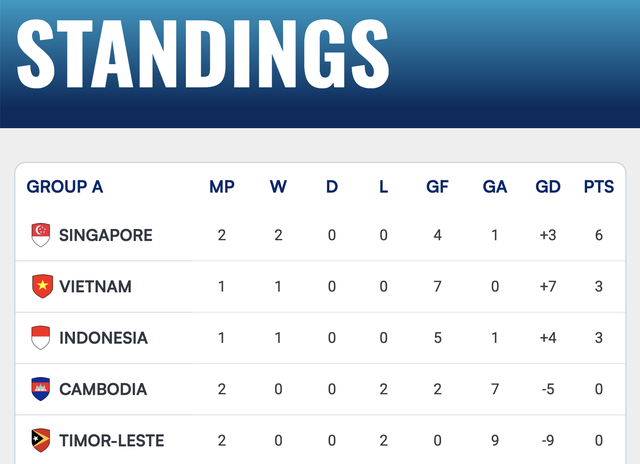
Task: Open the VIETNAM team link
Action: click(96, 286)
